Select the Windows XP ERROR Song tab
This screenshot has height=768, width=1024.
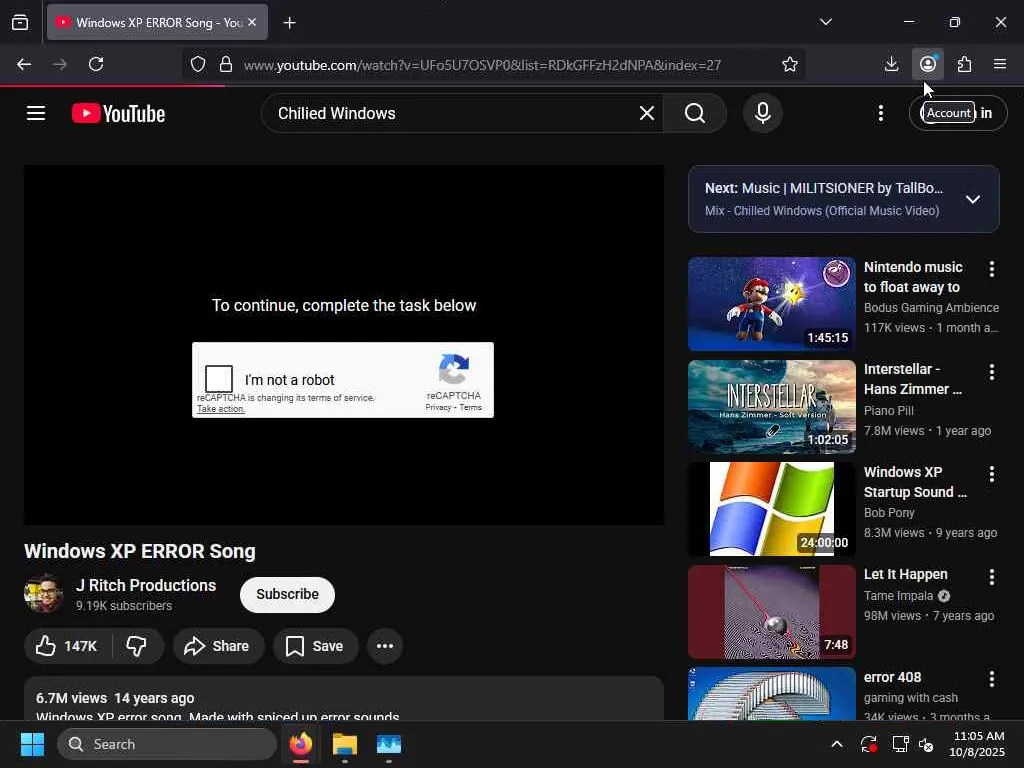coord(157,22)
